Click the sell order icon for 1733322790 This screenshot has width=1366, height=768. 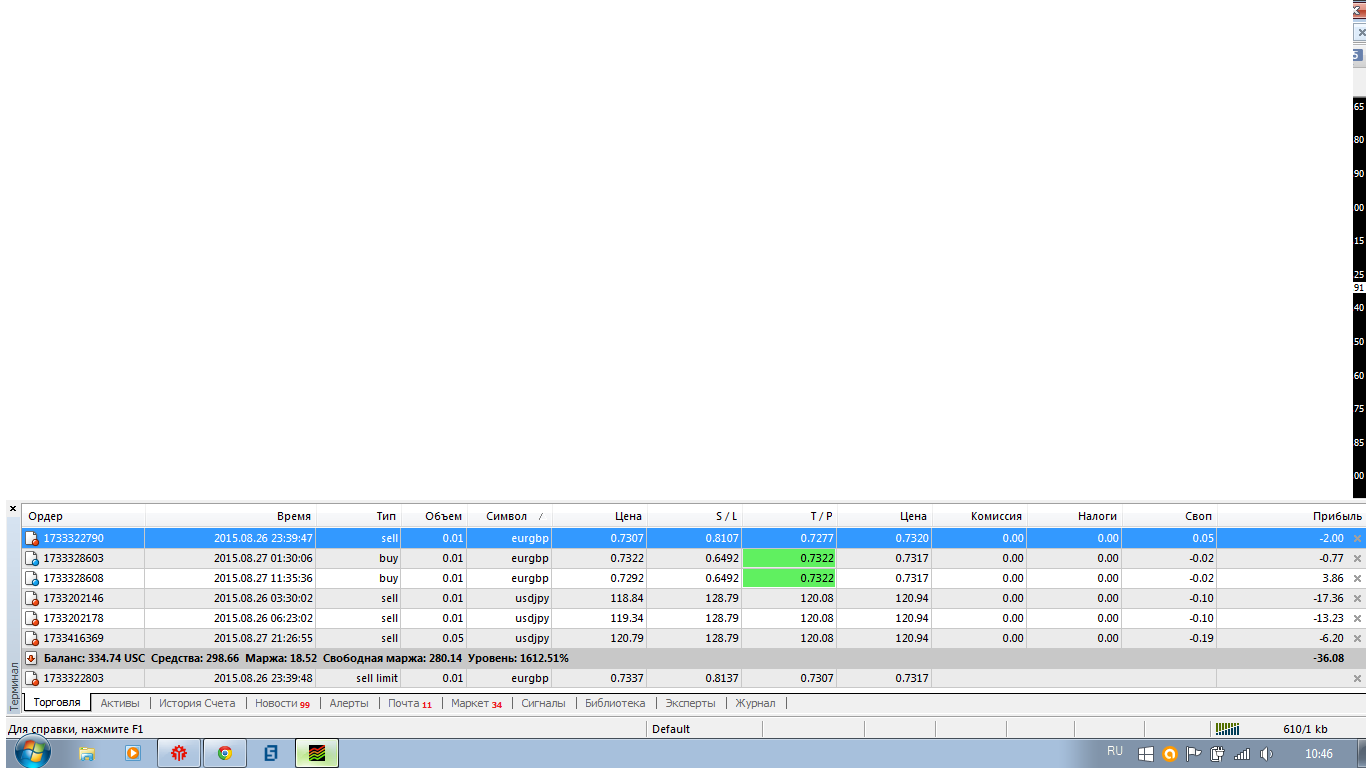pyautogui.click(x=32, y=538)
